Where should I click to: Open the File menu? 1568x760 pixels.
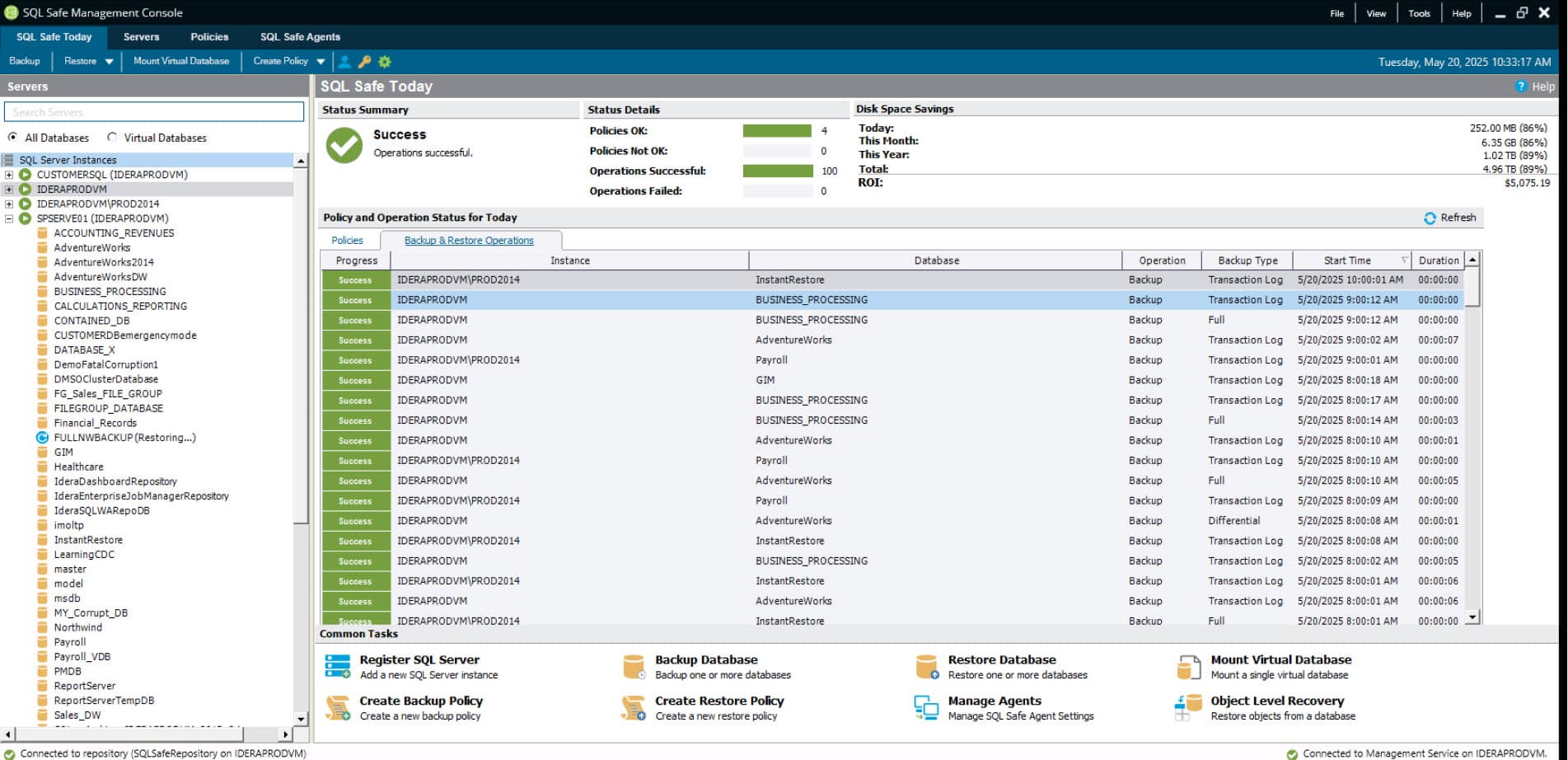[x=1336, y=13]
